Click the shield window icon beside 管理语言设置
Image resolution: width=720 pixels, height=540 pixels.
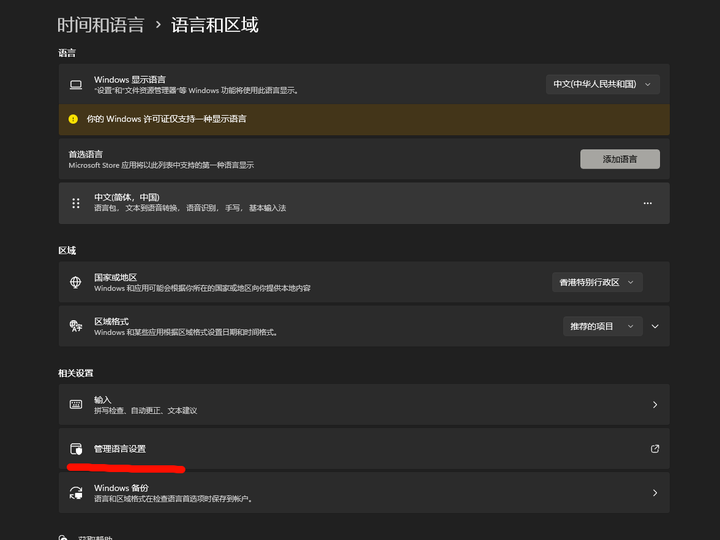point(76,449)
